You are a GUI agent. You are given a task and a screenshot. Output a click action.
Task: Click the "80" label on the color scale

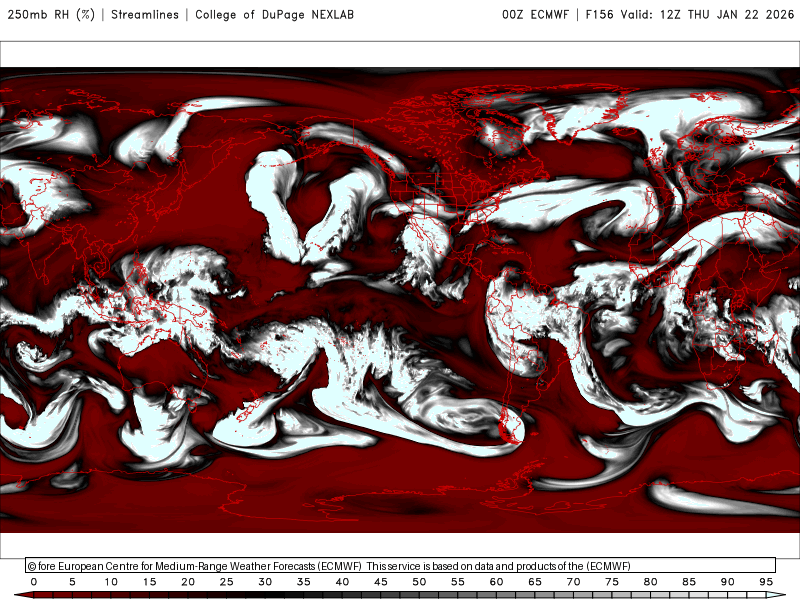pyautogui.click(x=651, y=582)
